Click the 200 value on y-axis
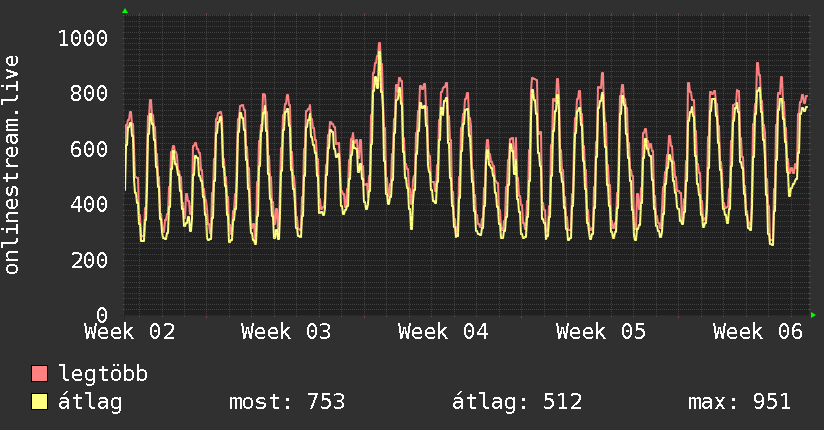Viewport: 824px width, 430px height. point(89,260)
